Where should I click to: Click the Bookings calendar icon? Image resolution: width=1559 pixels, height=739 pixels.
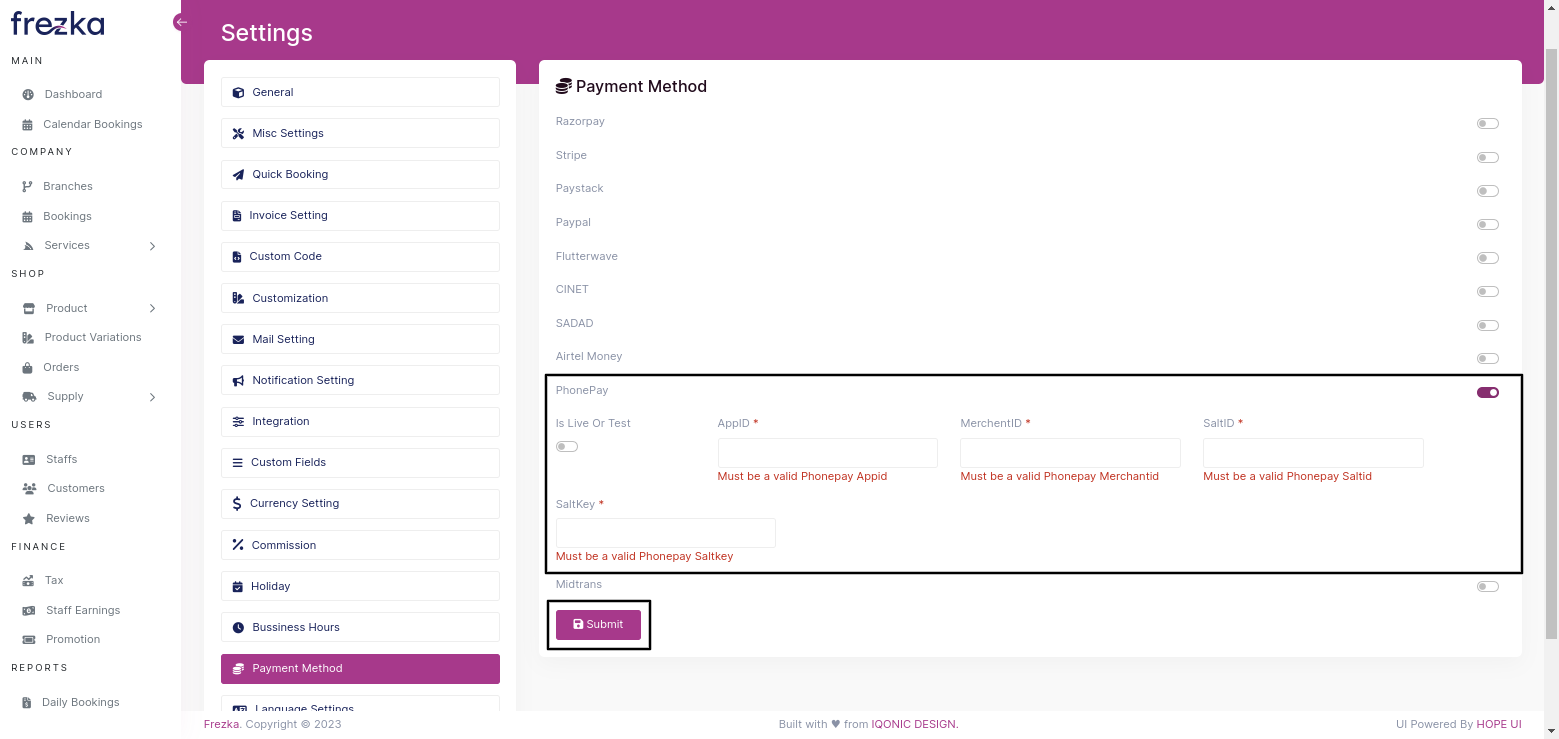(28, 217)
